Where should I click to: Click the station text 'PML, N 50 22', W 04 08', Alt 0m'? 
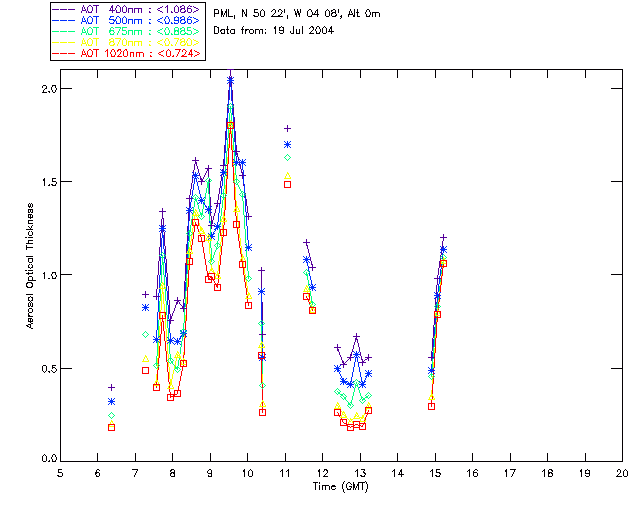coord(297,14)
